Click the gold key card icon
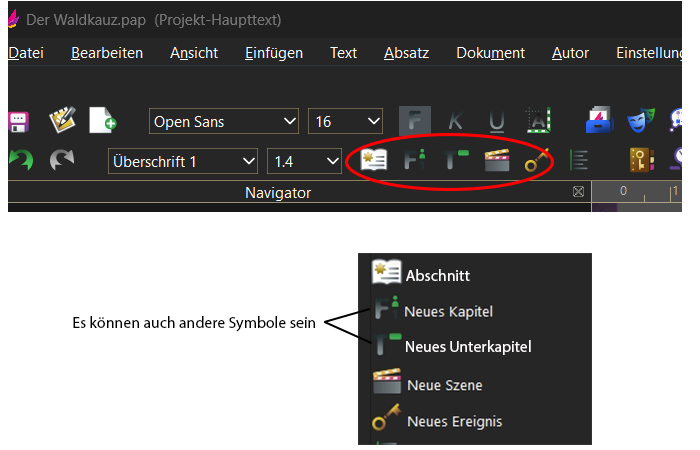Viewport: 700px width, 450px height. [x=642, y=160]
